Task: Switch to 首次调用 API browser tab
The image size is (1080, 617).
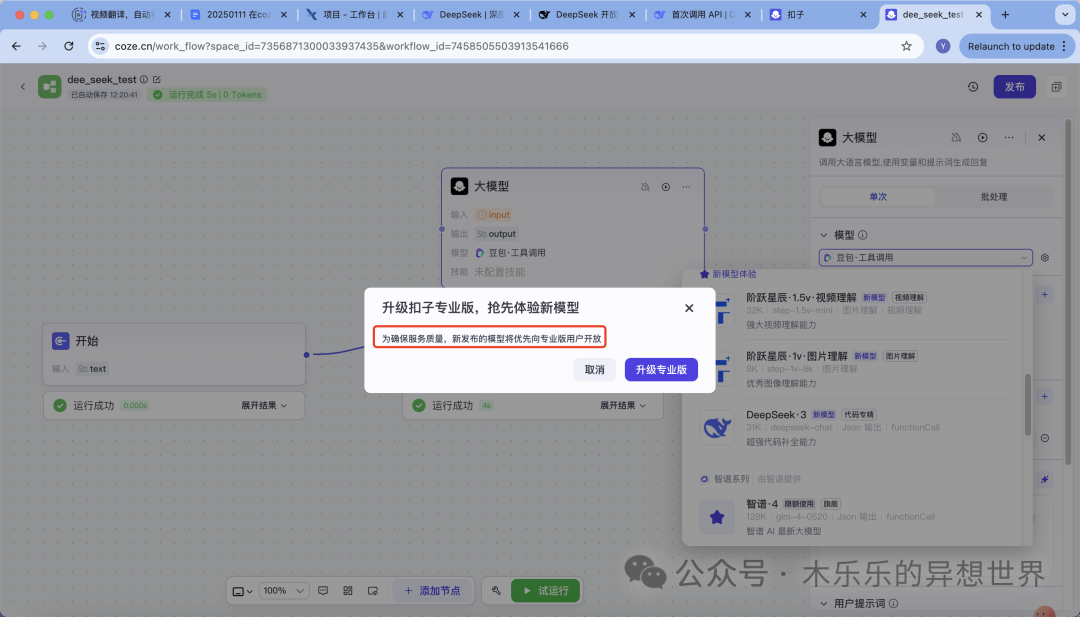Action: [x=703, y=14]
